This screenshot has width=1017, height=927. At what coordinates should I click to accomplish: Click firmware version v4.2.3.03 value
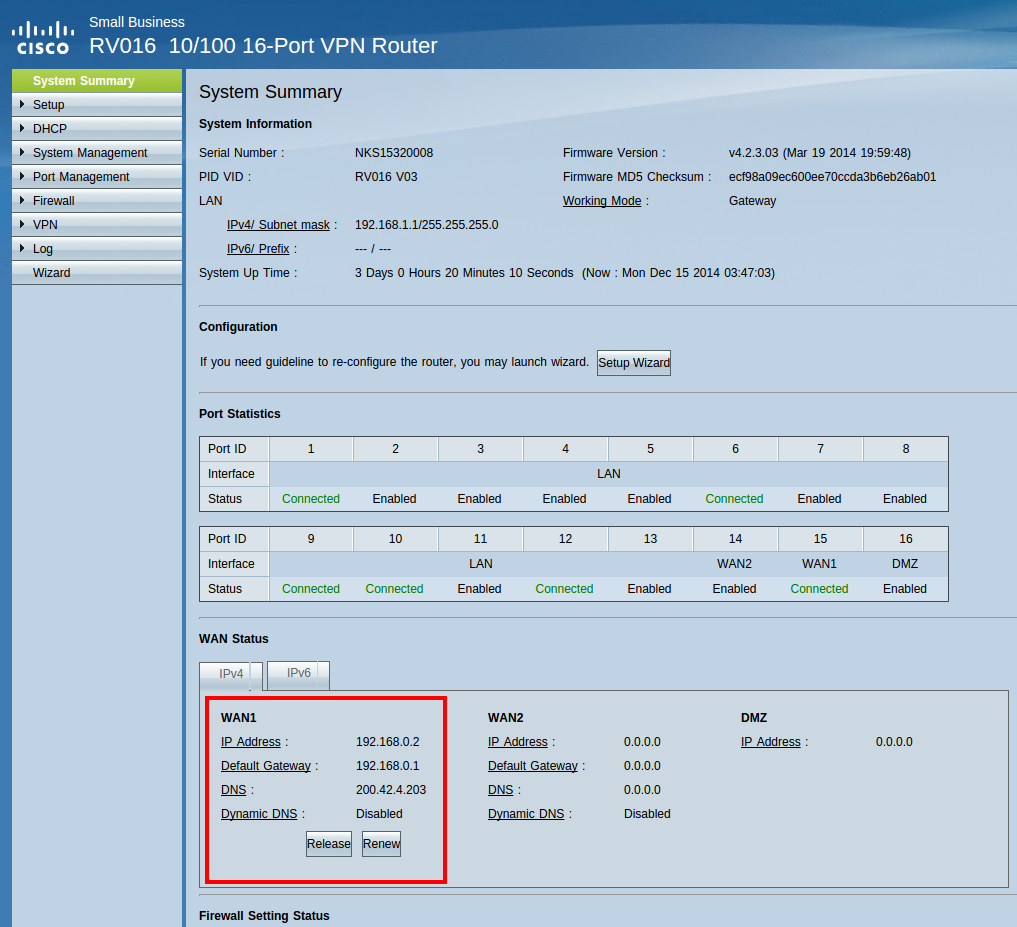click(x=820, y=152)
